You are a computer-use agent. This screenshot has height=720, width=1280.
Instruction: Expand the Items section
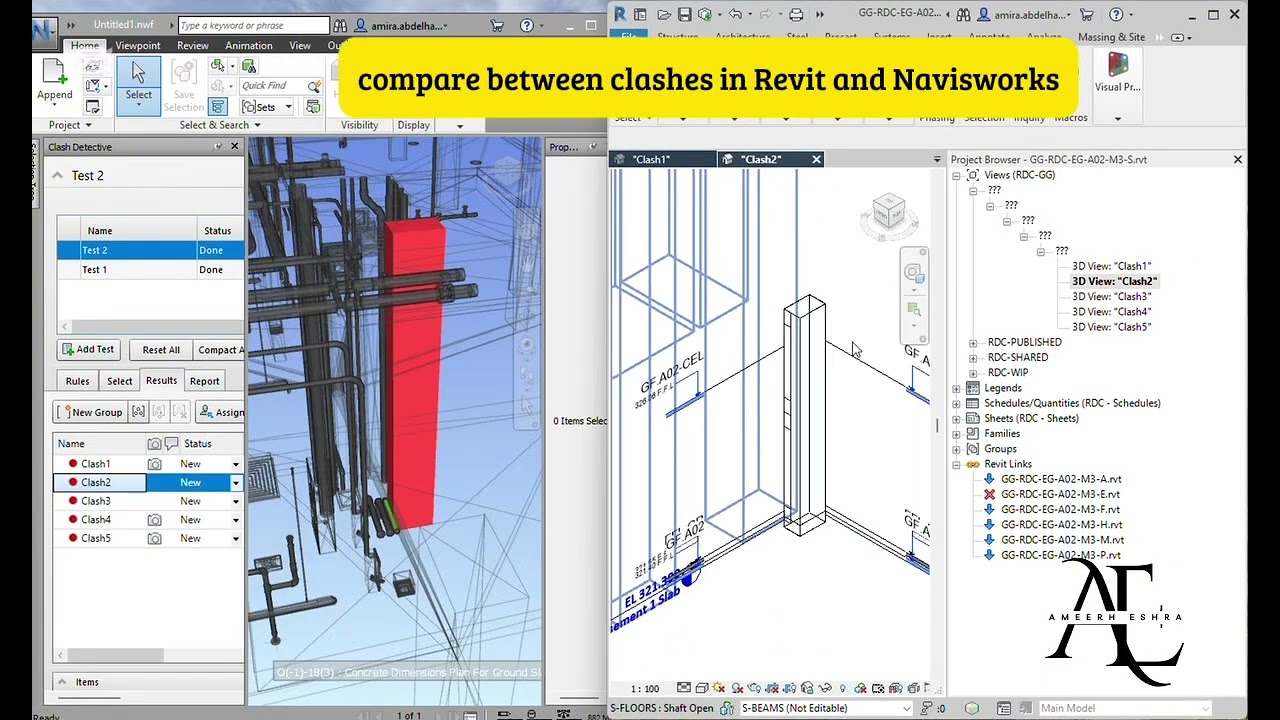click(62, 682)
